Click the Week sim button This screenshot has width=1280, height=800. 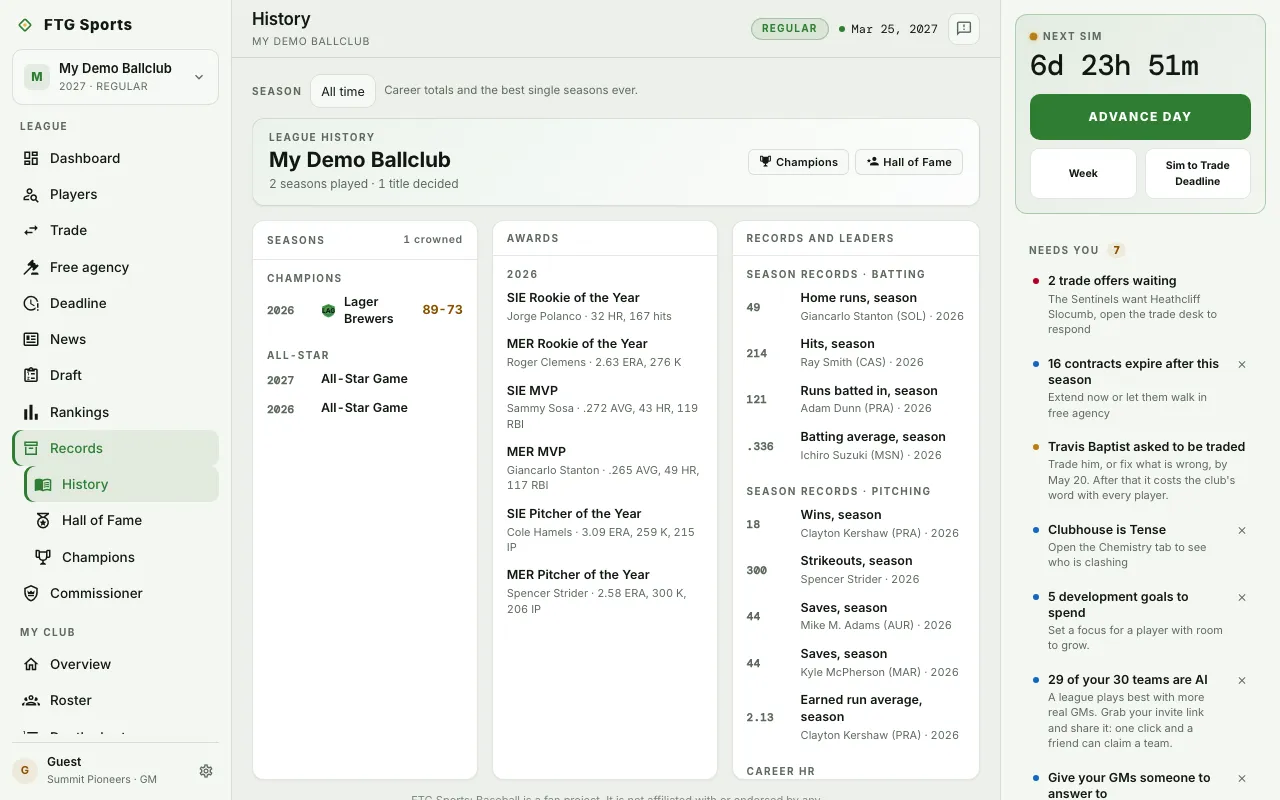click(1083, 173)
